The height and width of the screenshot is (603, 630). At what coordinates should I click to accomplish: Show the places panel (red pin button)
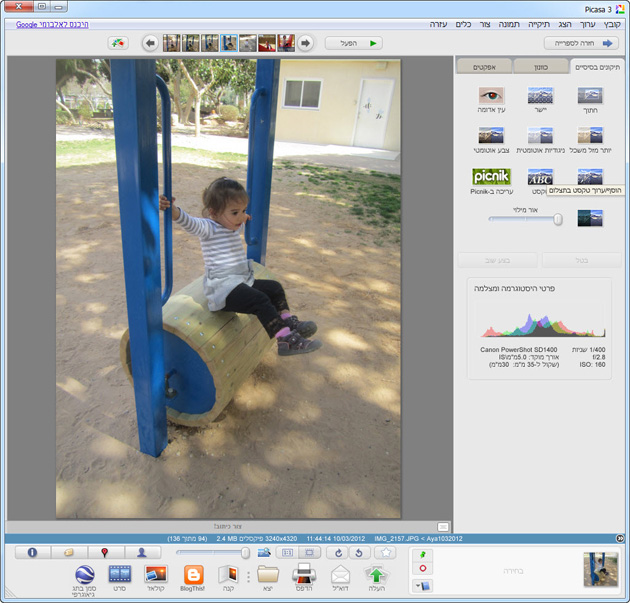tap(105, 552)
